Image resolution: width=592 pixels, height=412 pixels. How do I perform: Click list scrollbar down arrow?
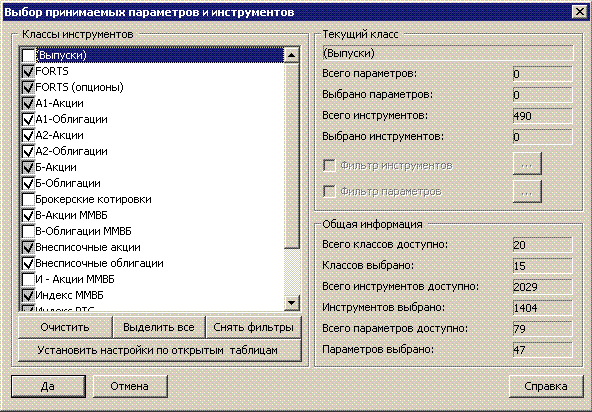click(291, 303)
